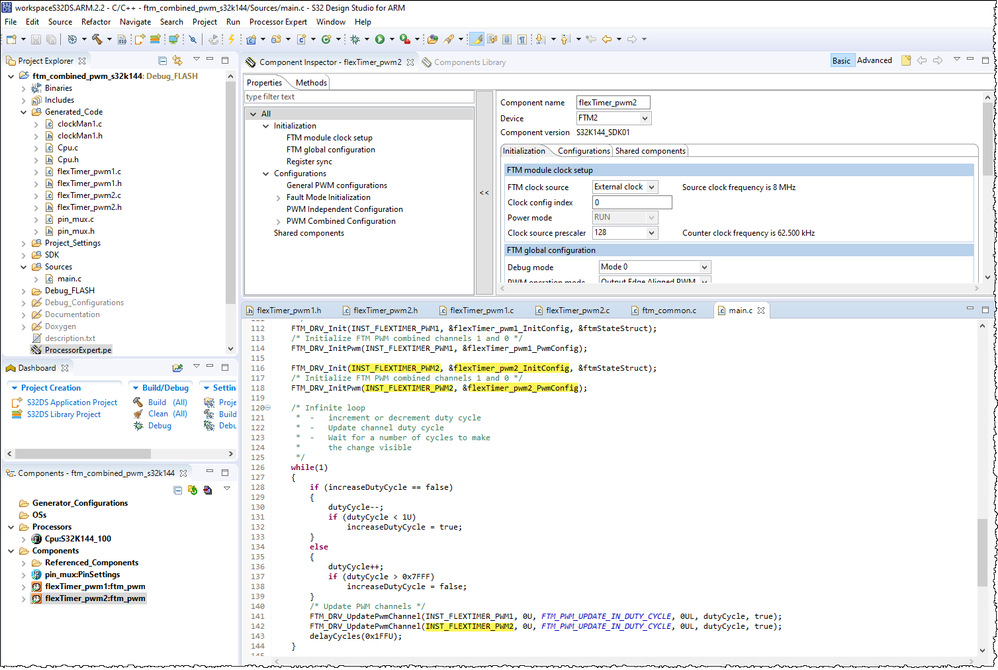
Task: Click the collapse panel '<<' button
Action: pyautogui.click(x=484, y=193)
